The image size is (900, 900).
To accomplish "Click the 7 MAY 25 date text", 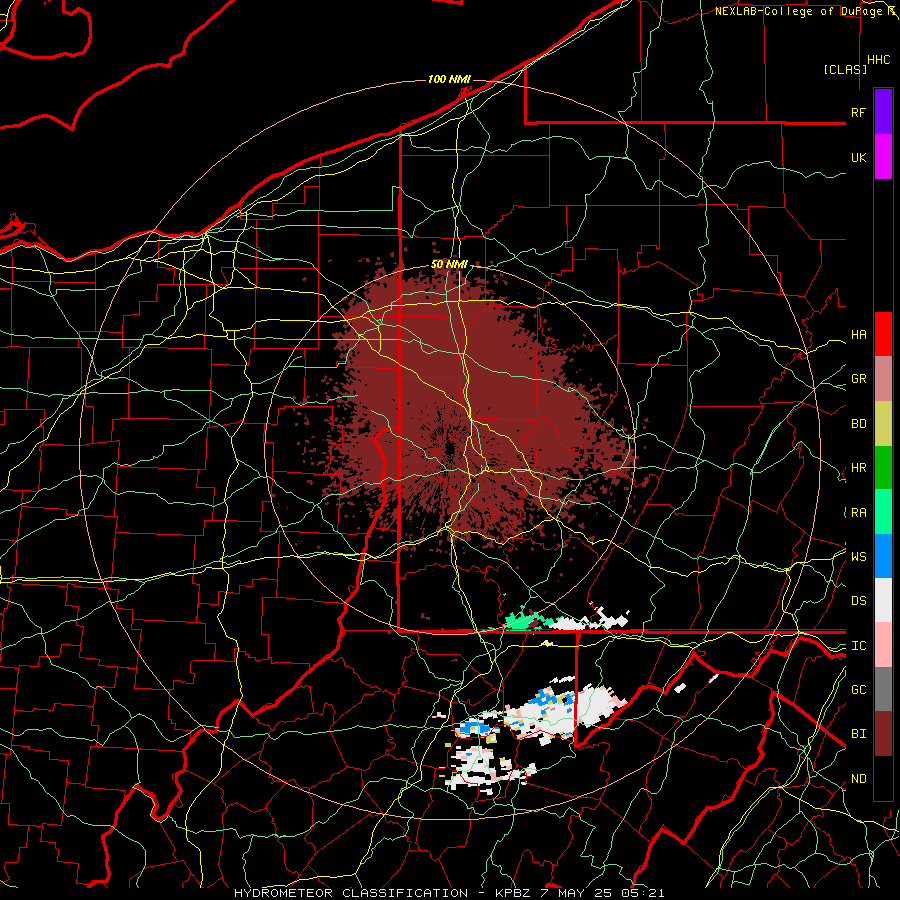I will click(575, 893).
